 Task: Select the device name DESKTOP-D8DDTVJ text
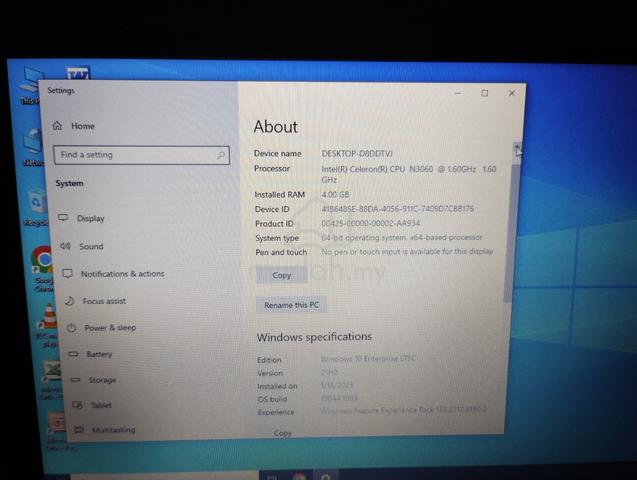(357, 154)
